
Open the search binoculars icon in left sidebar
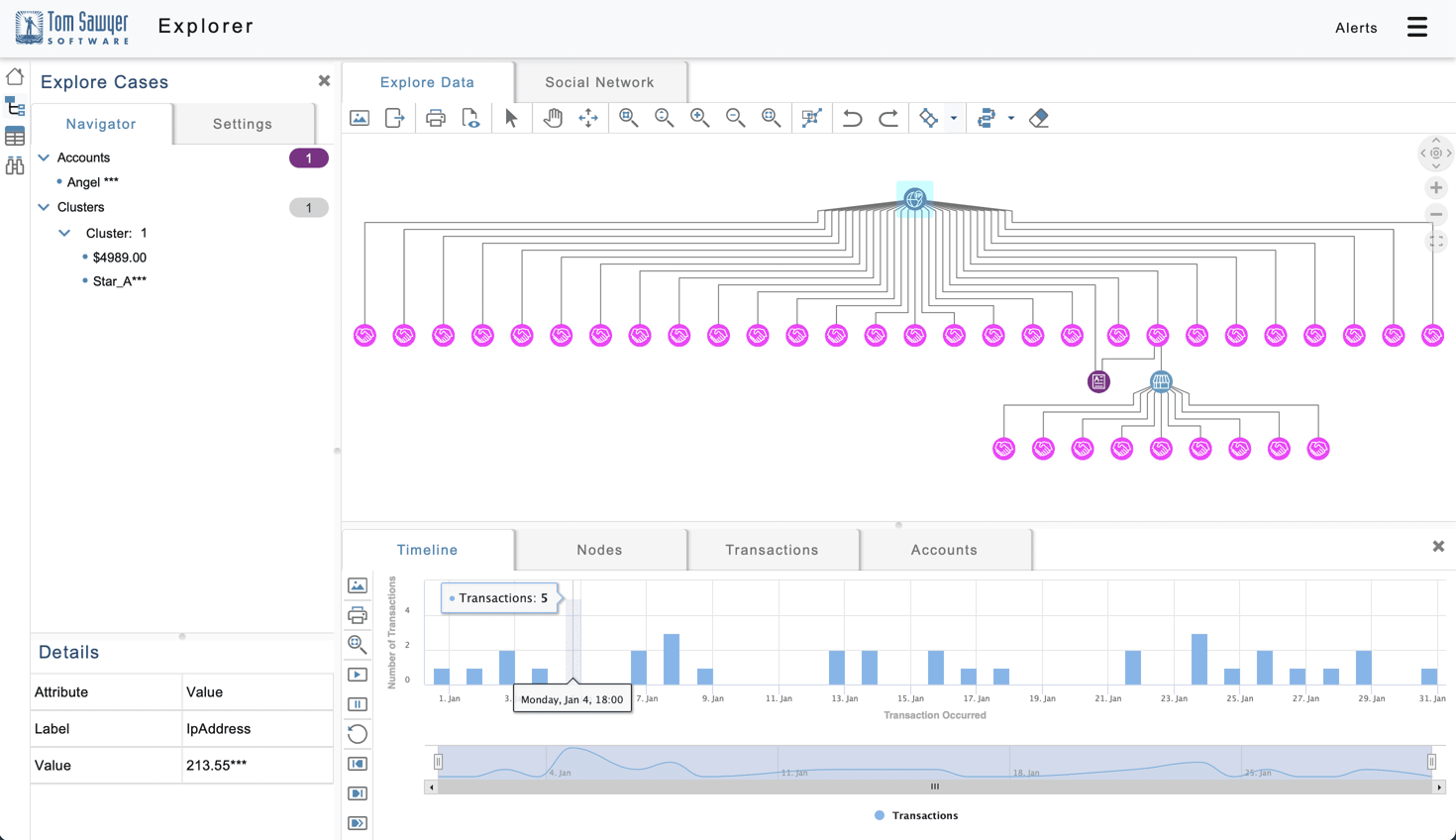pos(15,165)
